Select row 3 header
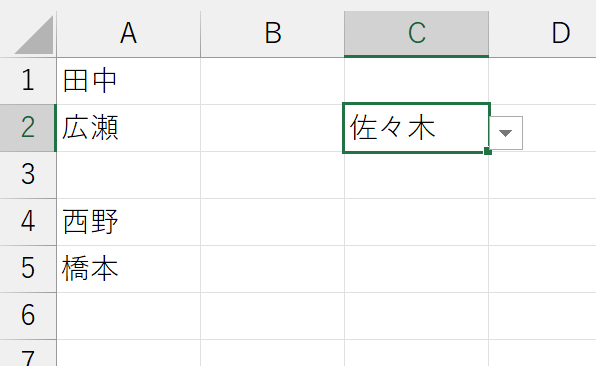This screenshot has width=596, height=366. 28,175
